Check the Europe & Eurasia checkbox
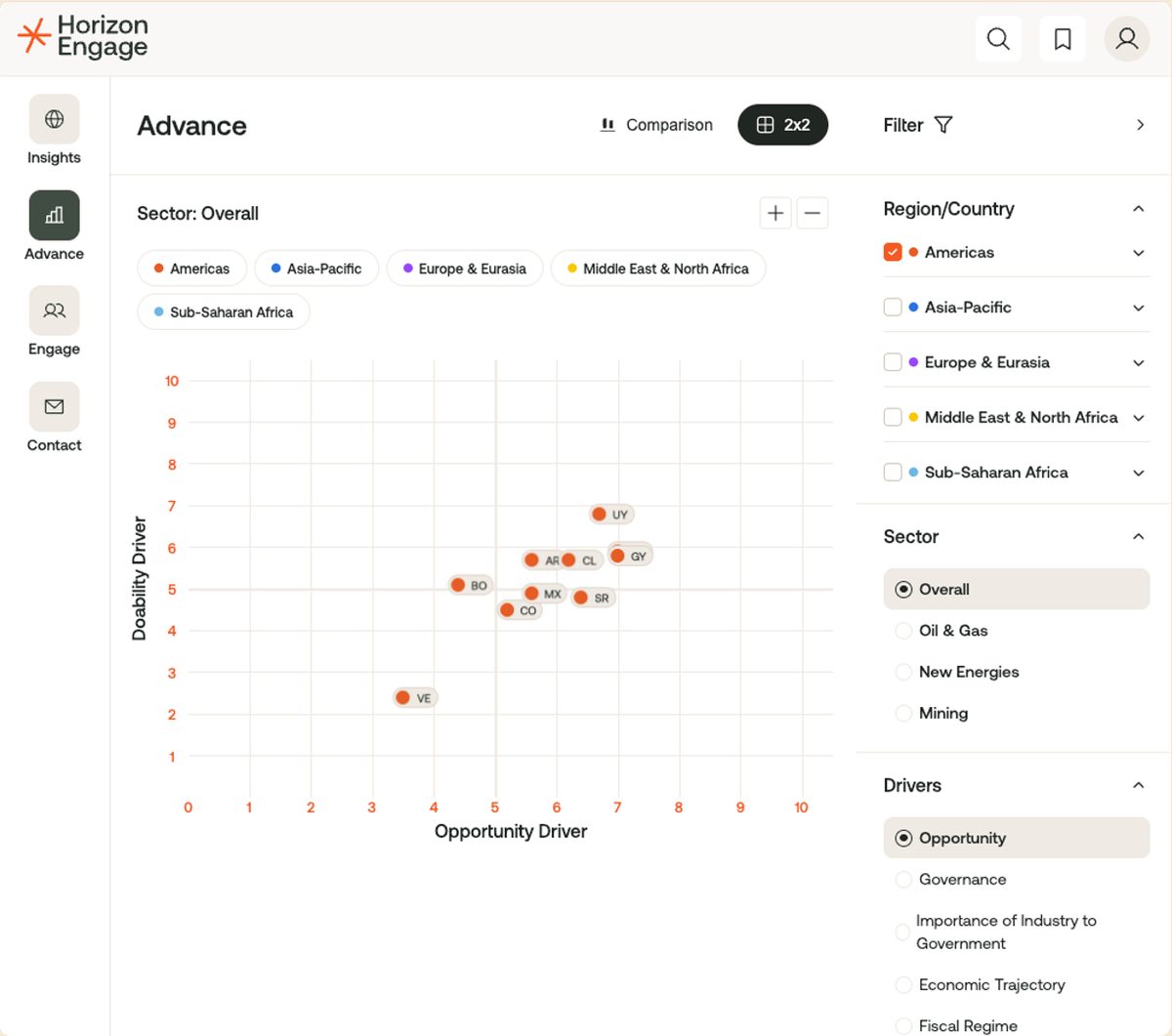 (x=893, y=362)
